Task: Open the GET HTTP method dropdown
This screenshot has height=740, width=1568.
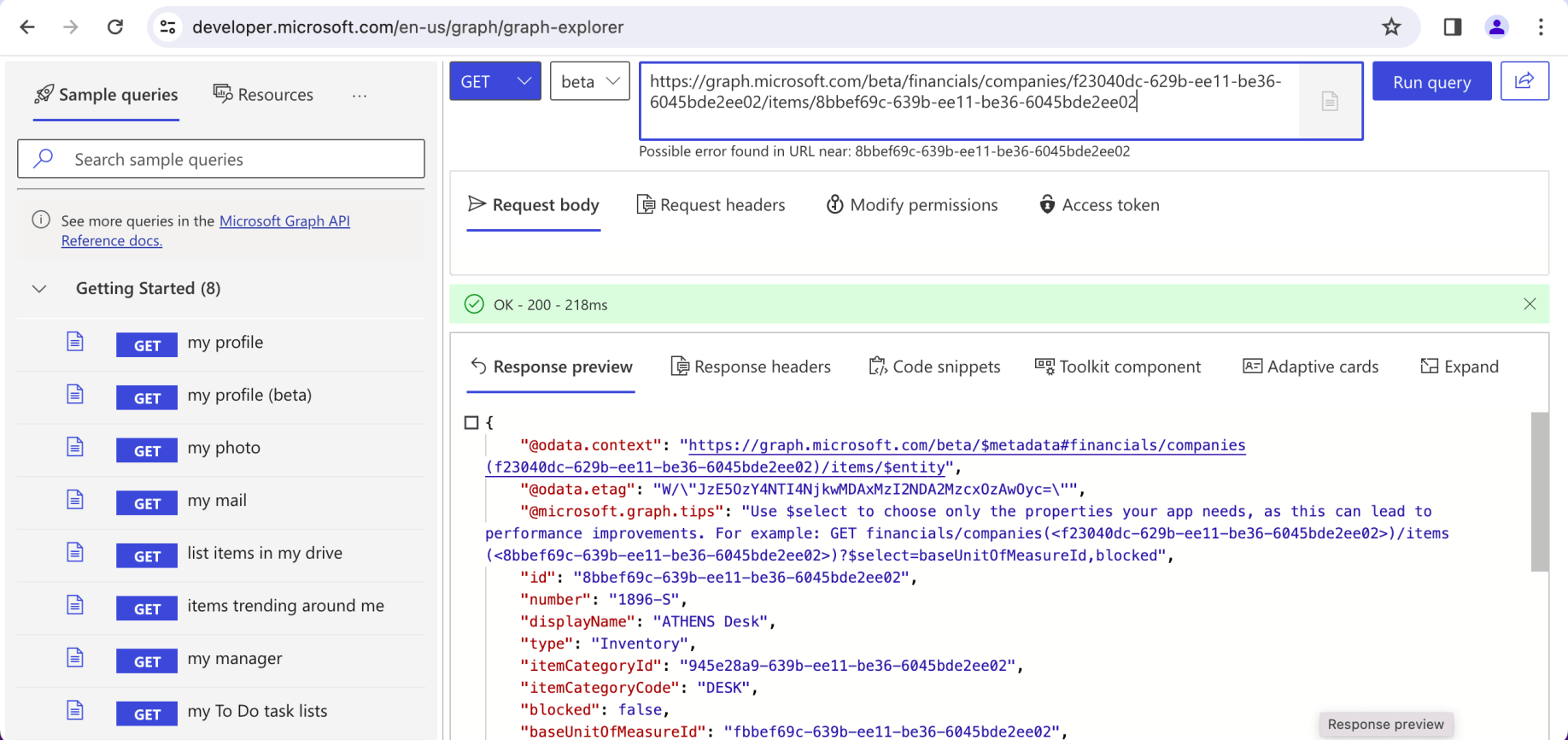Action: (x=495, y=82)
